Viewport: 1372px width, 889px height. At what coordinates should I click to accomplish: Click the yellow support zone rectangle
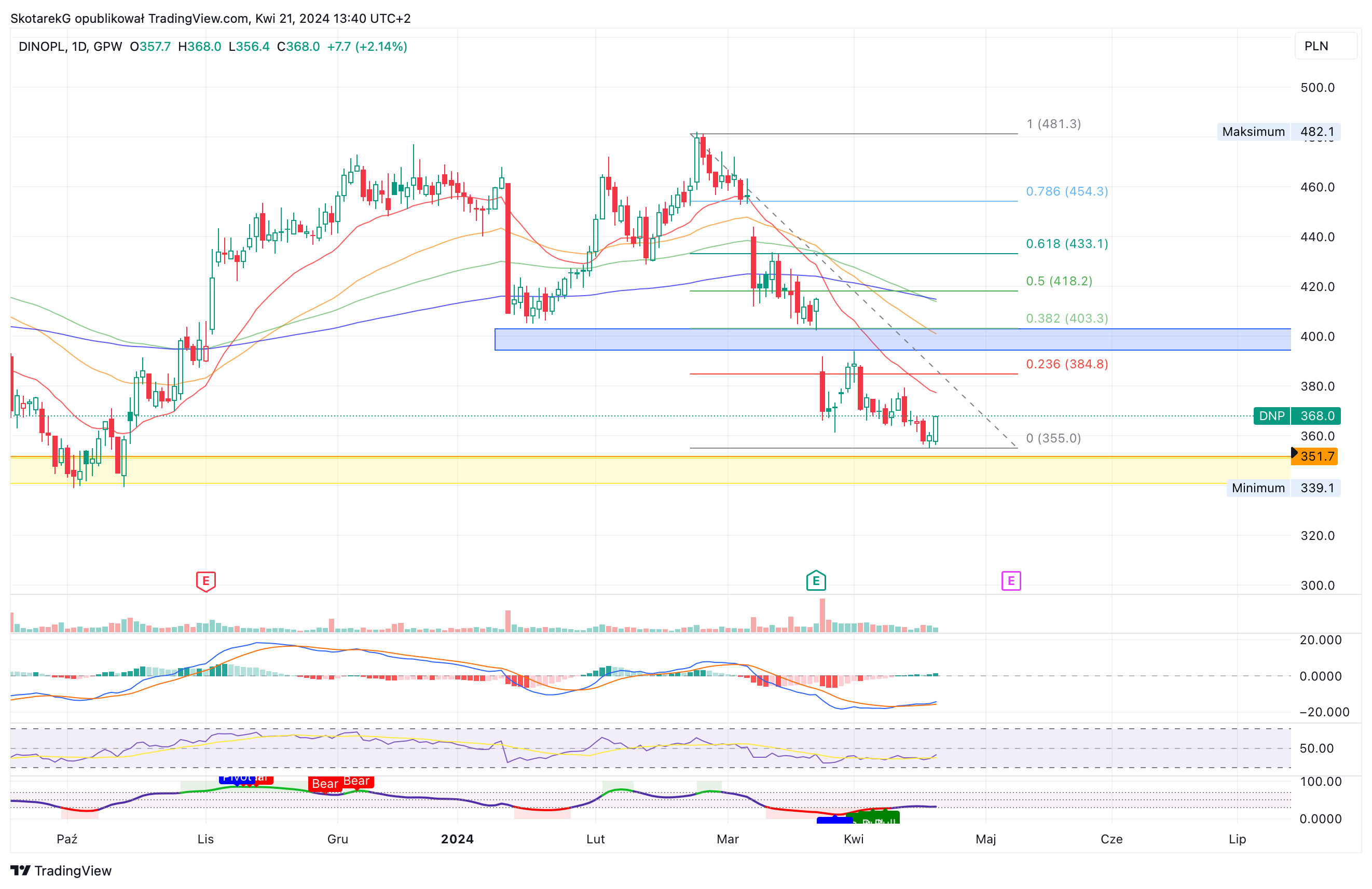(x=650, y=470)
